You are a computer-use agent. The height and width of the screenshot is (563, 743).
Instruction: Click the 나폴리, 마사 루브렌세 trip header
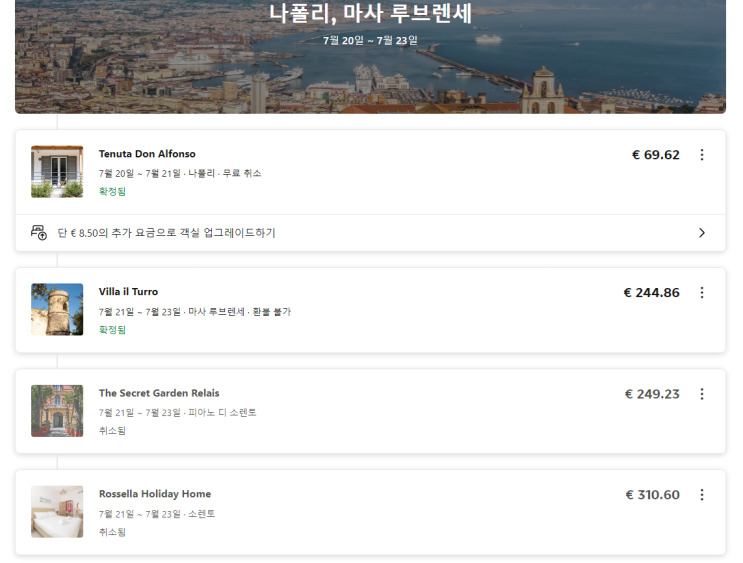point(370,14)
